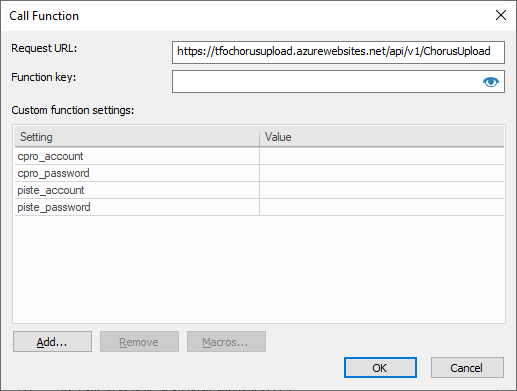The height and width of the screenshot is (391, 517).
Task: Cancel the Call Function dialog
Action: (x=467, y=368)
